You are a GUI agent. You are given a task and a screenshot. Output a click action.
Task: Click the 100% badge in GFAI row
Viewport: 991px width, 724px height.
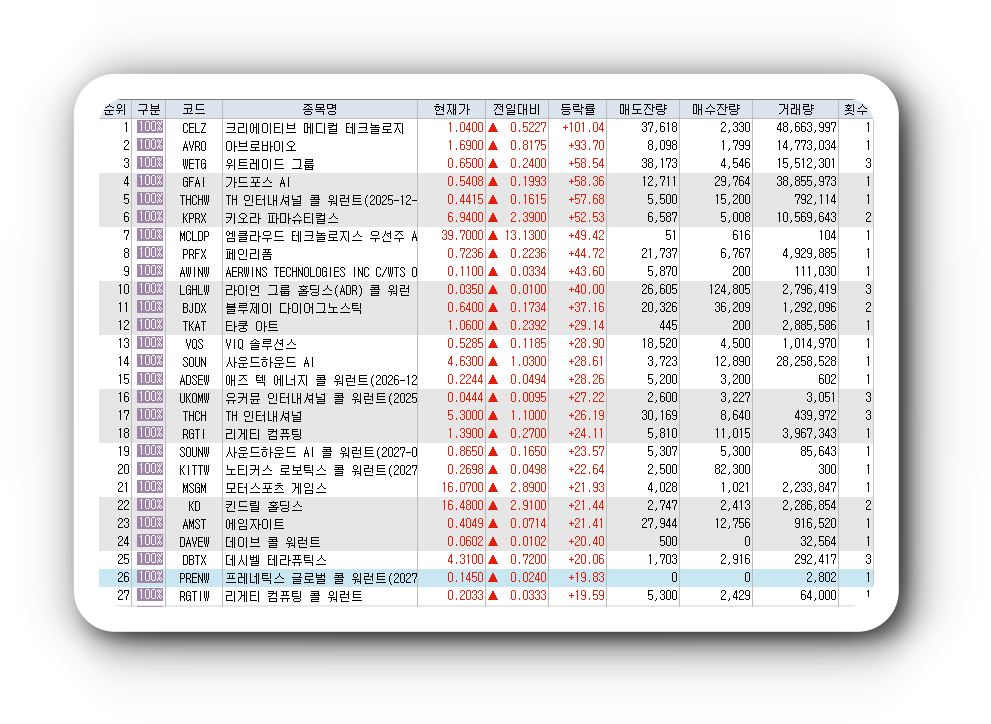pos(150,181)
